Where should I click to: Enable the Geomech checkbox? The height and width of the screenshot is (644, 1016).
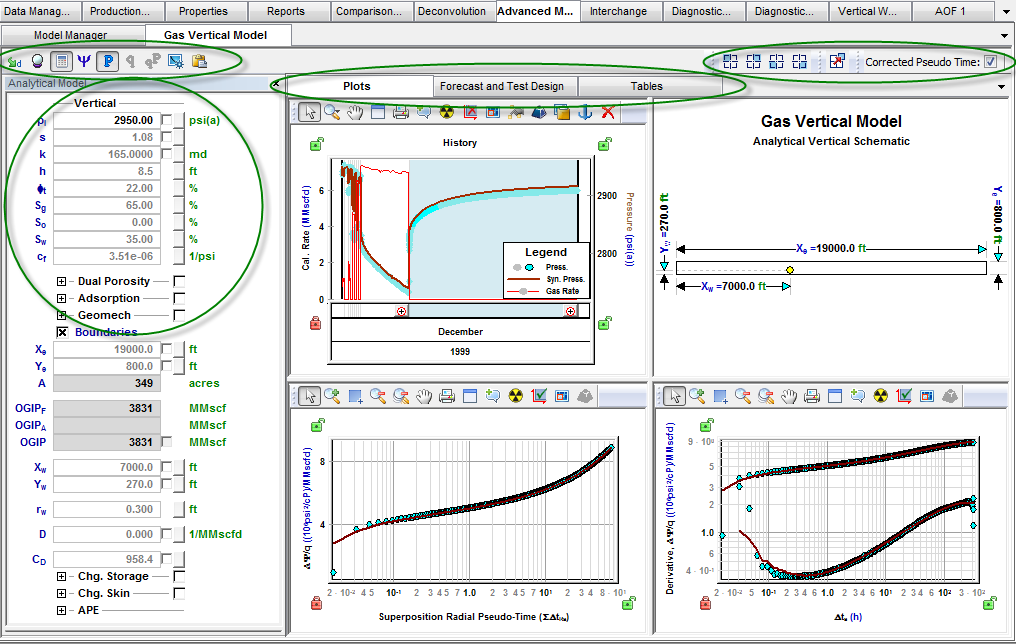[x=179, y=315]
